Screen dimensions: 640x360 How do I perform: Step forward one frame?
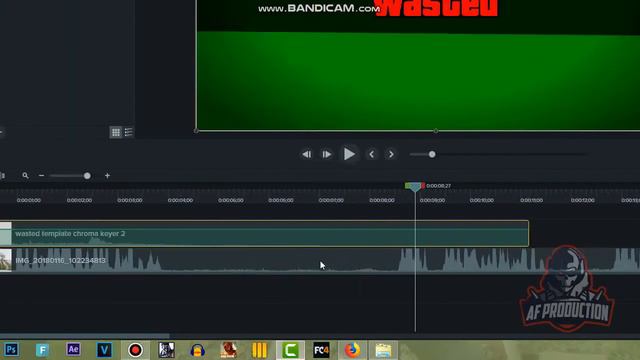point(327,154)
